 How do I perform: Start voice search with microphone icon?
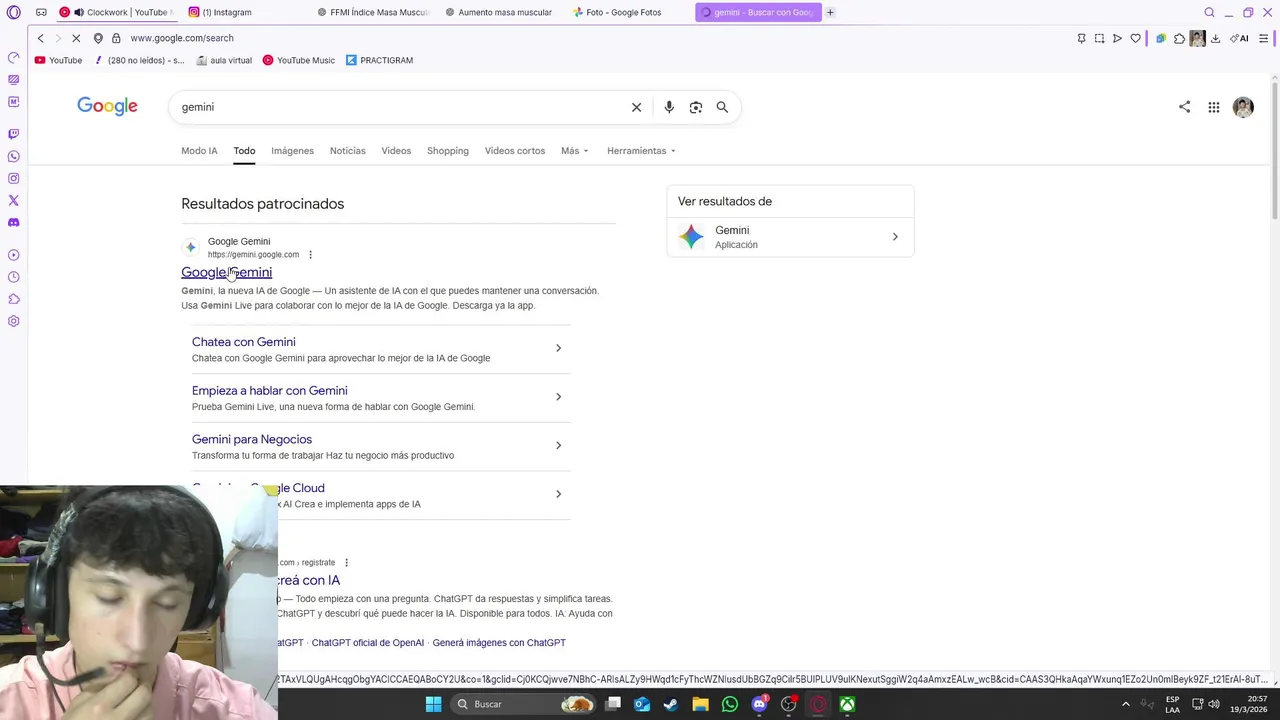[x=669, y=107]
